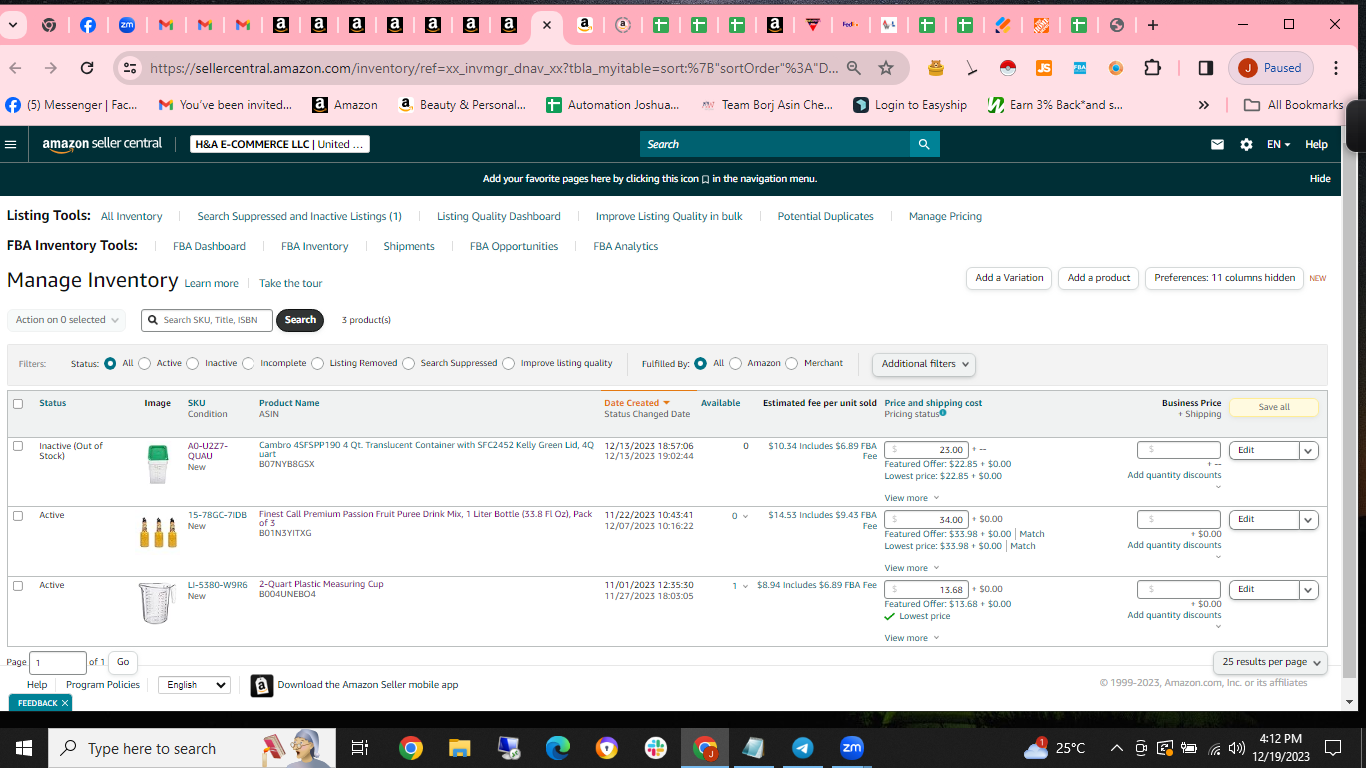Set Fulfilled By to the Merchant radio button
Viewport: 1366px width, 768px height.
coord(792,364)
